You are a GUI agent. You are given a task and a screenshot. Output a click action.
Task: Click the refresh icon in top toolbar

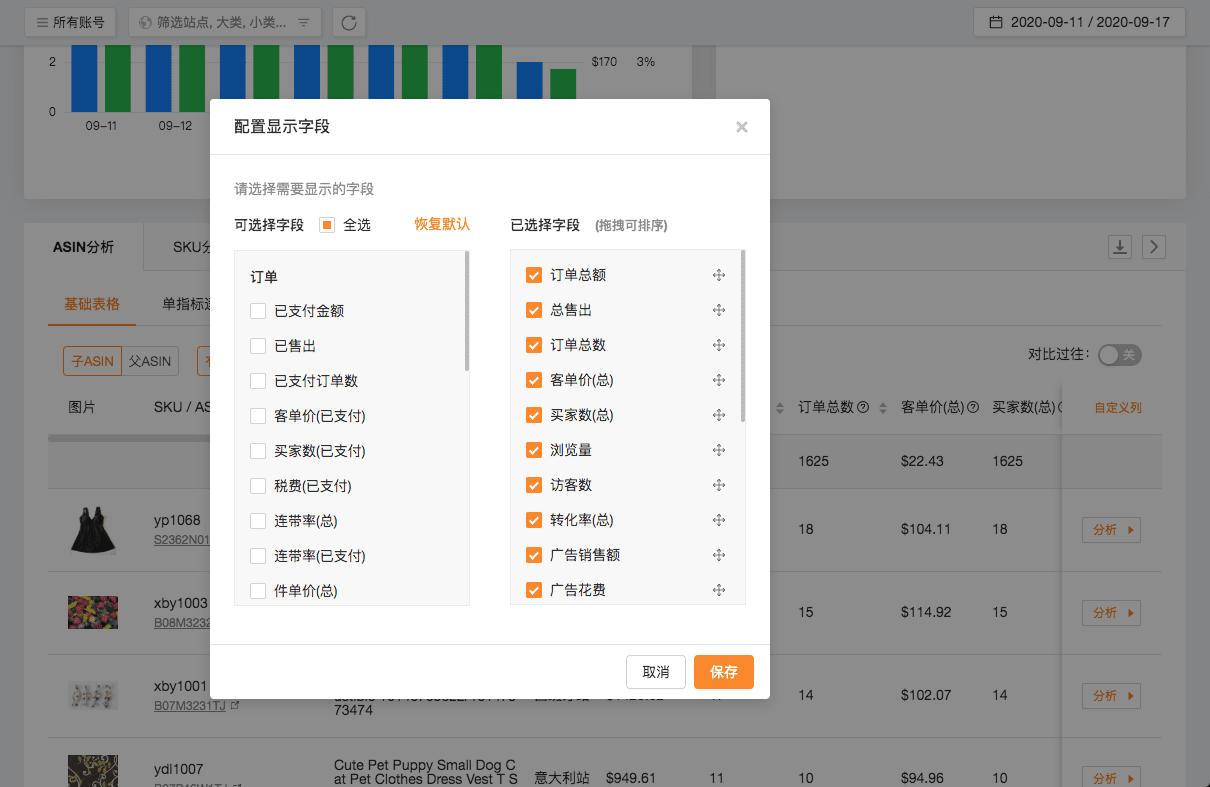[x=349, y=22]
